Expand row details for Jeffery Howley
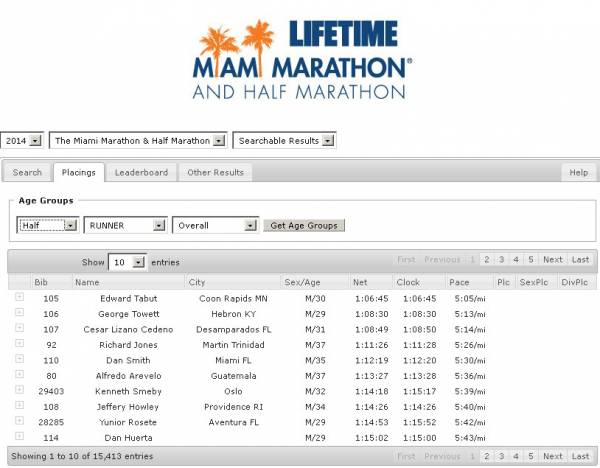 point(20,405)
